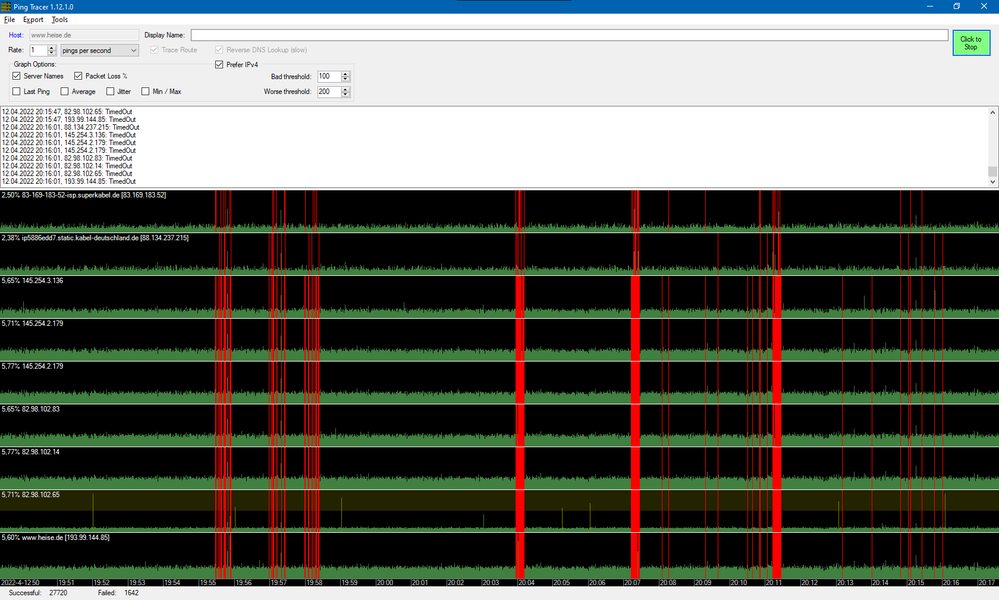Click the Host field showing www.heise.de
The height and width of the screenshot is (600, 999).
click(x=83, y=35)
